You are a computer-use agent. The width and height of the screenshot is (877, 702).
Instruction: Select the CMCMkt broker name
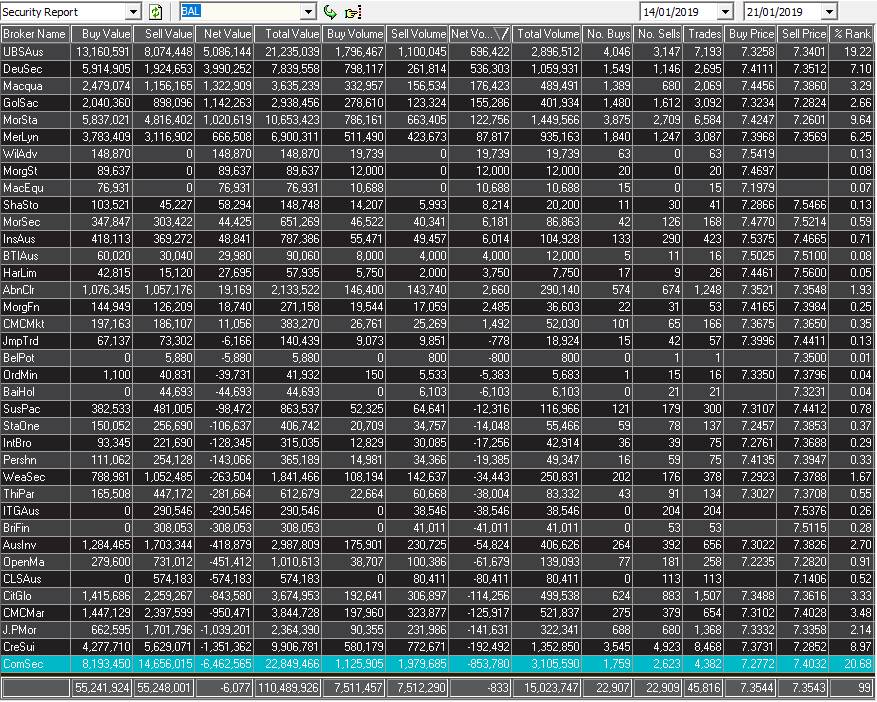[23, 324]
